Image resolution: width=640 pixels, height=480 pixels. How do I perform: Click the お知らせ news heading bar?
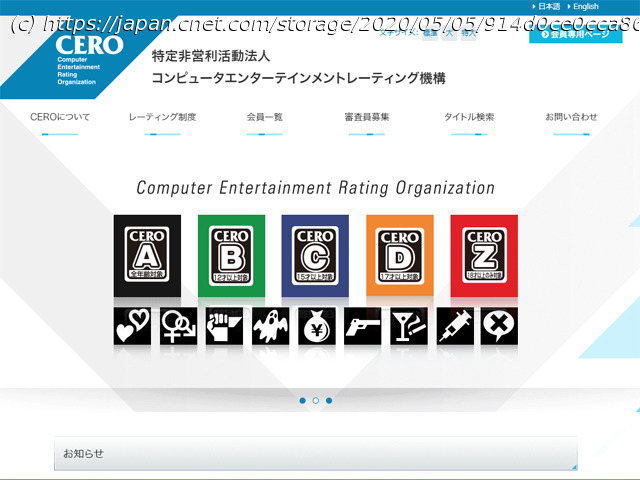click(x=316, y=453)
